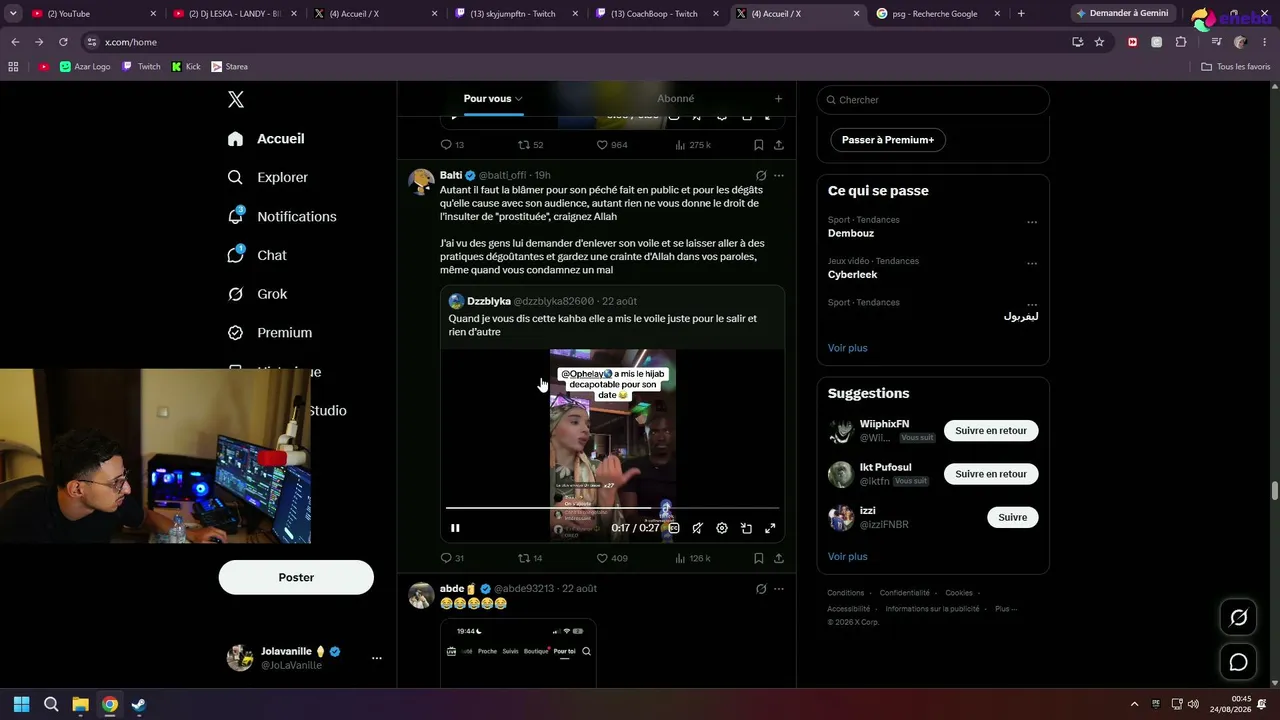This screenshot has width=1280, height=720.
Task: Switch to the Dj LESKA - LANDY tab
Action: (x=234, y=13)
